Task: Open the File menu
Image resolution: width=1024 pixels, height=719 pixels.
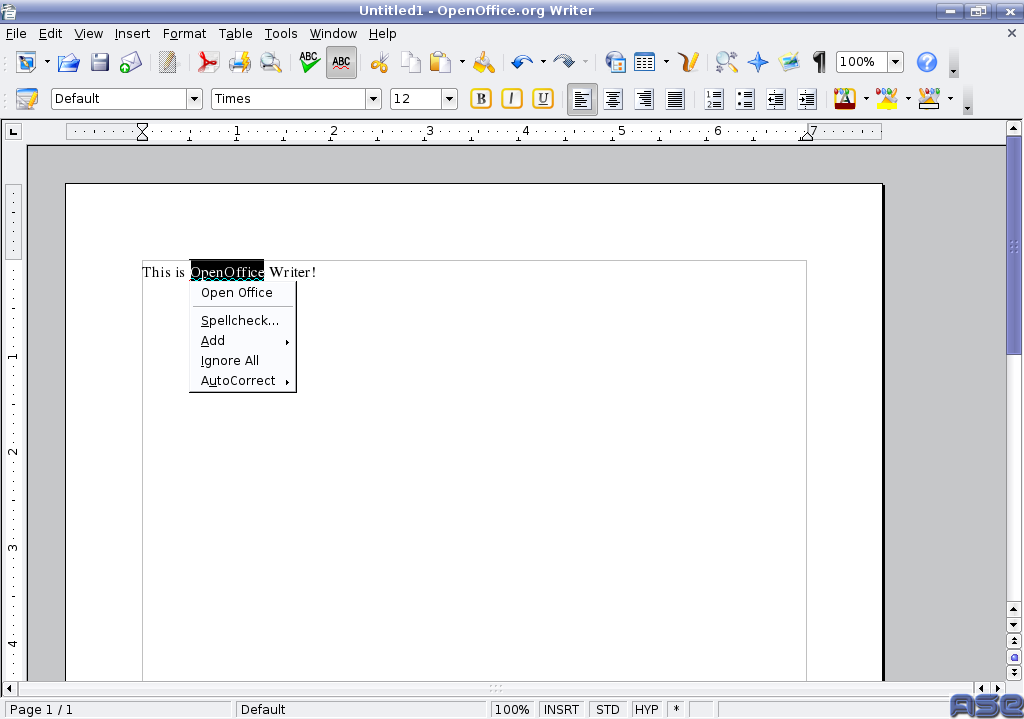Action: click(x=16, y=33)
